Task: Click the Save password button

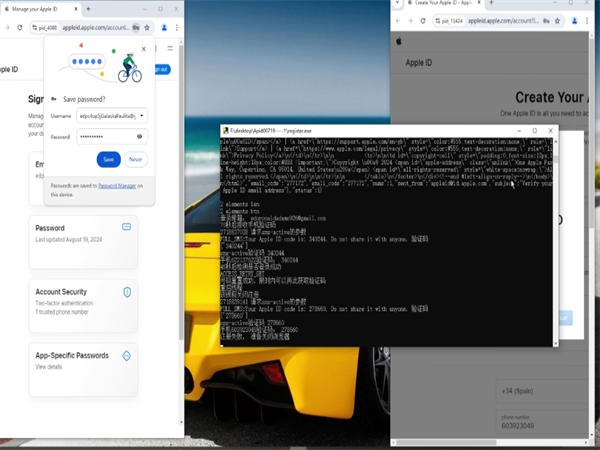Action: [108, 159]
